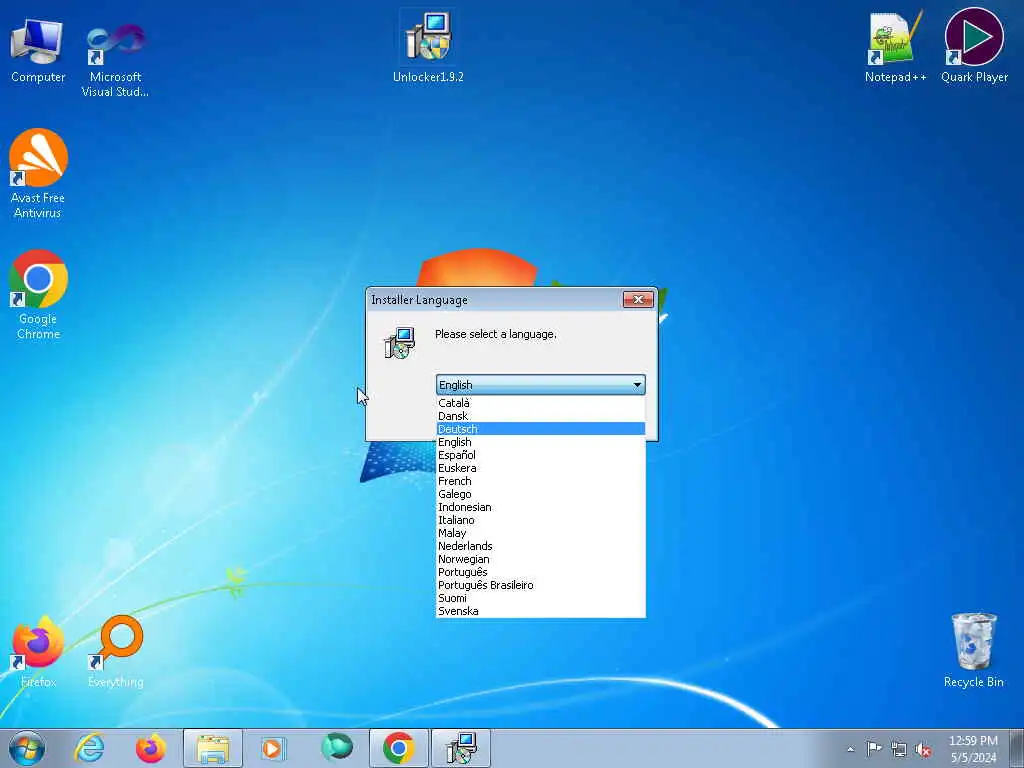Select Svenska language option

(x=541, y=611)
